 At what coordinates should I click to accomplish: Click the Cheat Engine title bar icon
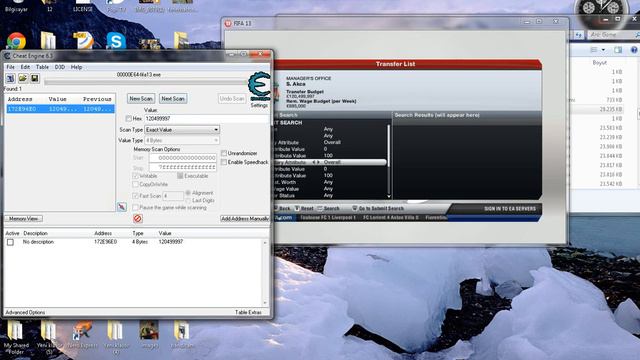click(7, 56)
